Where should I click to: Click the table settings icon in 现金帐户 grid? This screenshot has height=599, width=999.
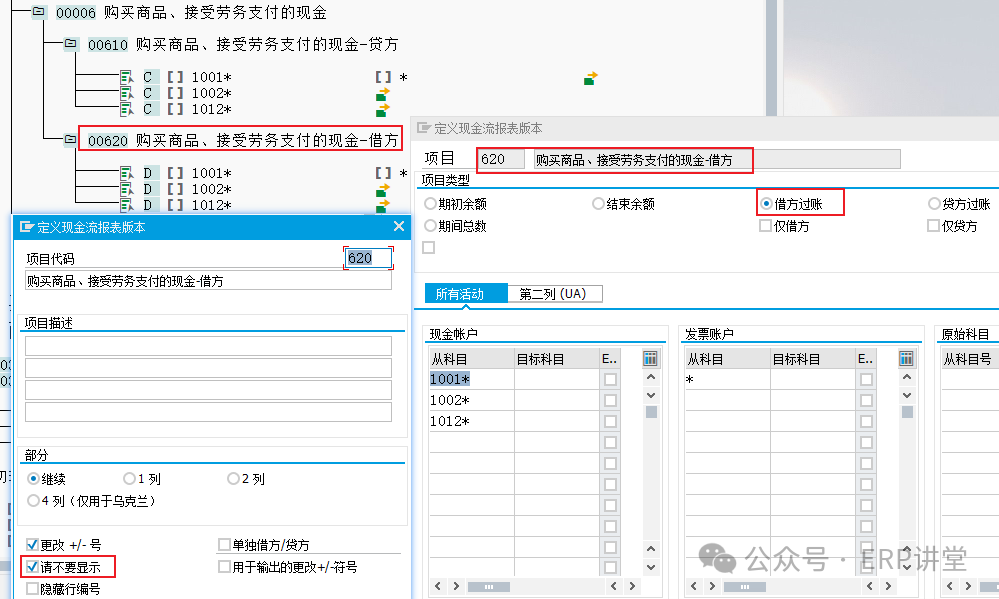(650, 358)
